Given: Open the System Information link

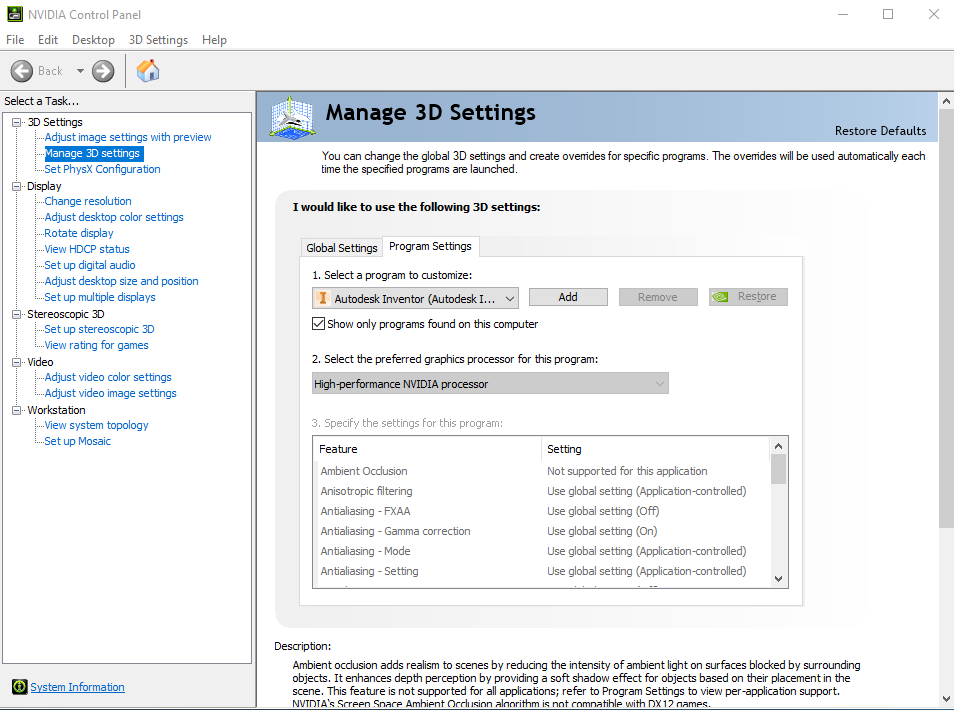Looking at the screenshot, I should [77, 687].
